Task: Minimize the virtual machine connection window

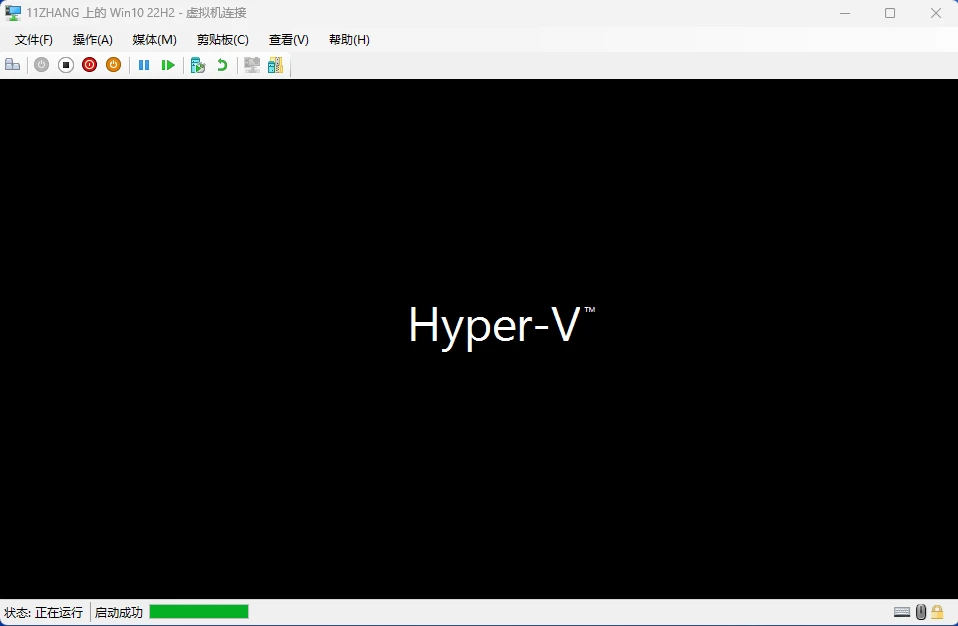Action: point(845,13)
